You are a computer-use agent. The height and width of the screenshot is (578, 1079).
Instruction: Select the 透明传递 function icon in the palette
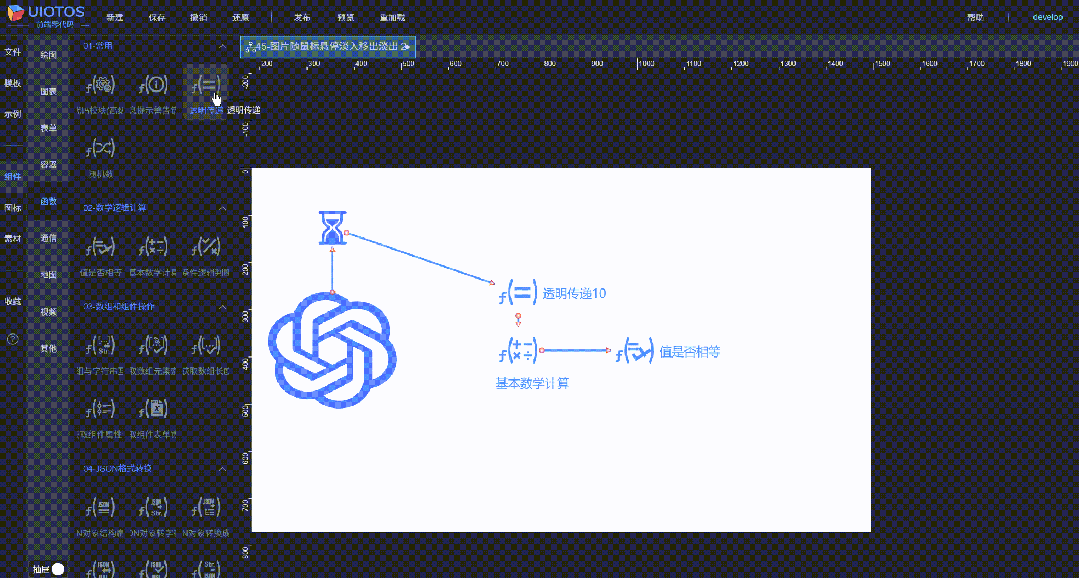point(206,86)
